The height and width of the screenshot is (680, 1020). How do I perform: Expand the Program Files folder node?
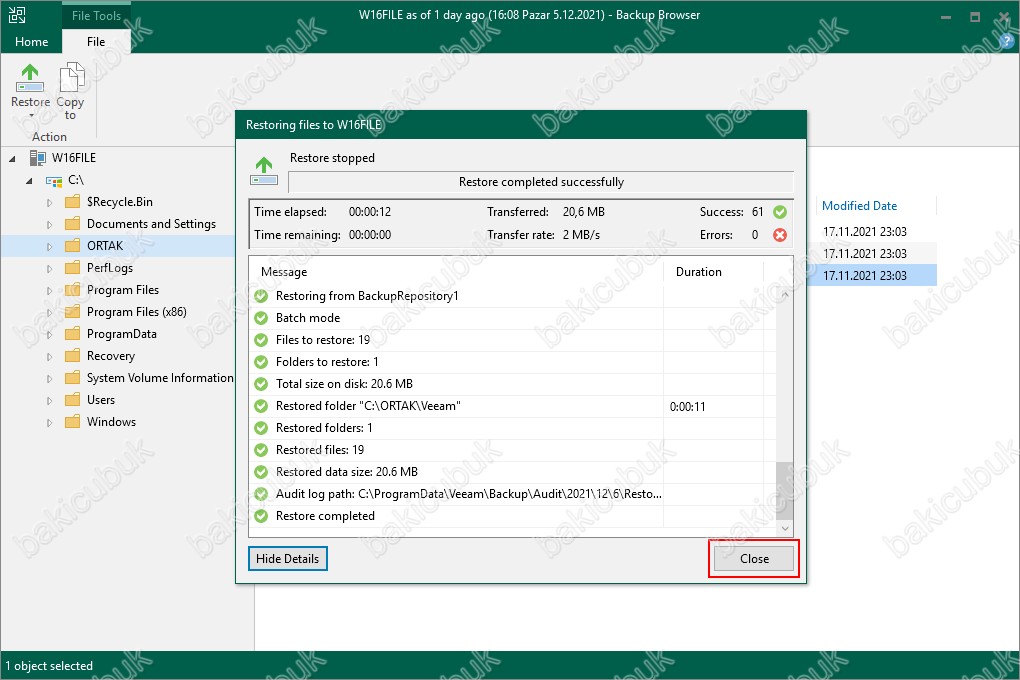[x=49, y=290]
